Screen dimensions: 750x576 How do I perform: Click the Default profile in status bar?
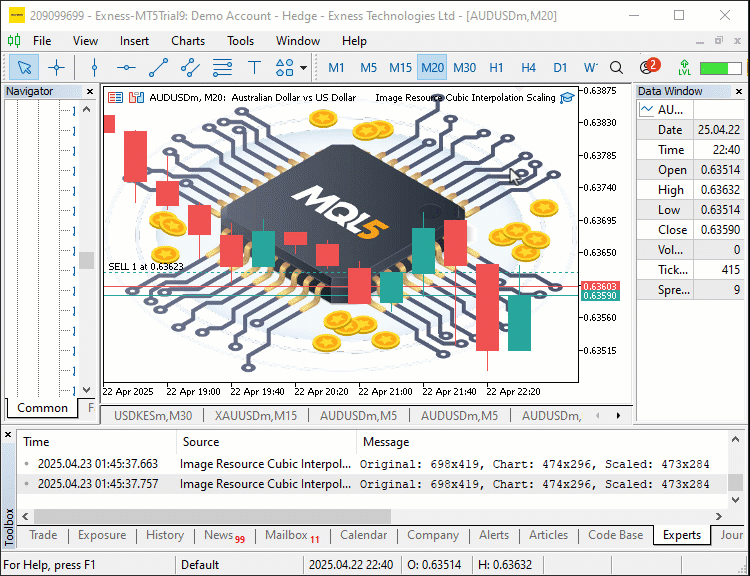pyautogui.click(x=200, y=565)
